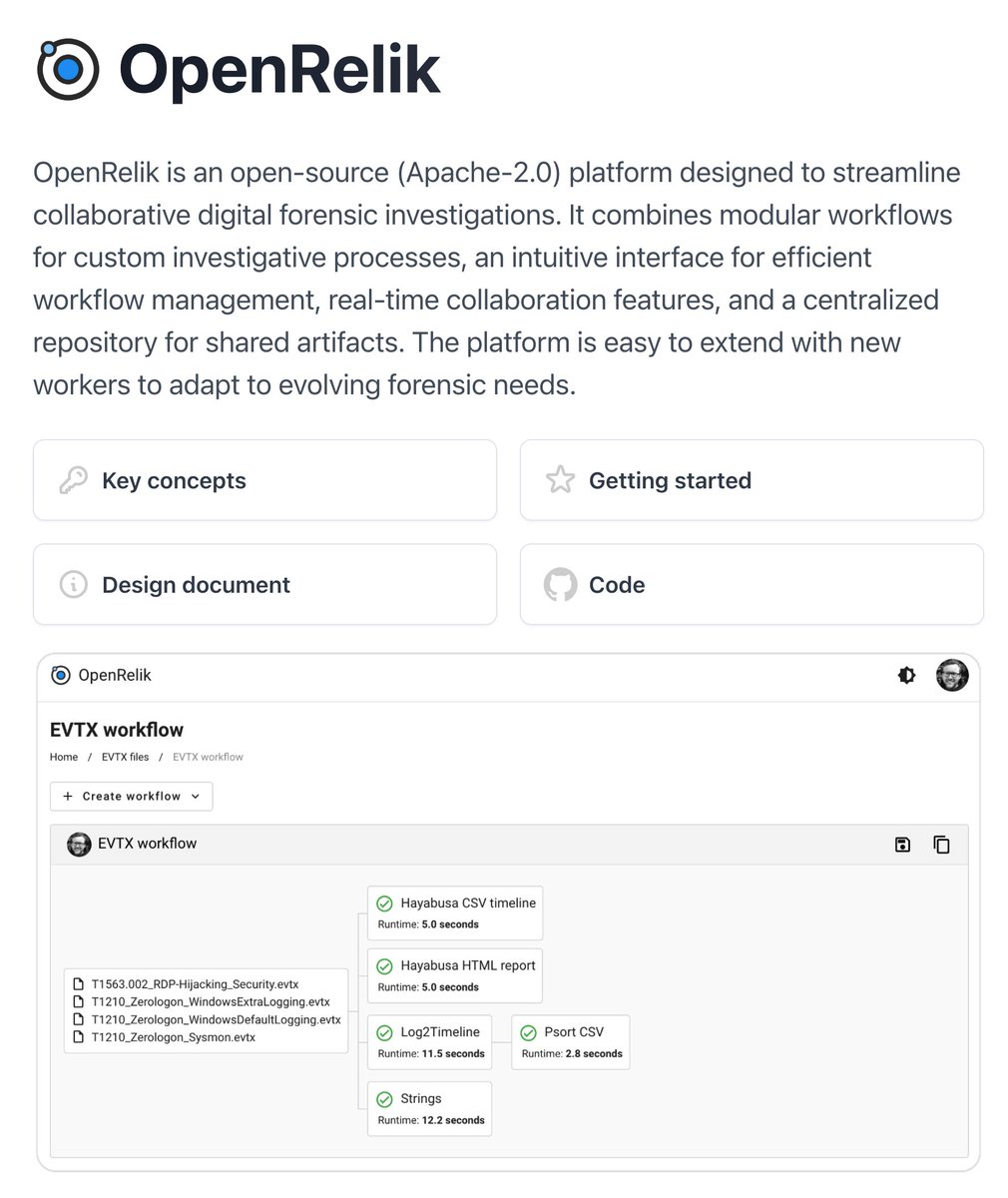Click the green check on Hayabusa CSV timeline
This screenshot has height=1198, width=1008.
coord(384,903)
